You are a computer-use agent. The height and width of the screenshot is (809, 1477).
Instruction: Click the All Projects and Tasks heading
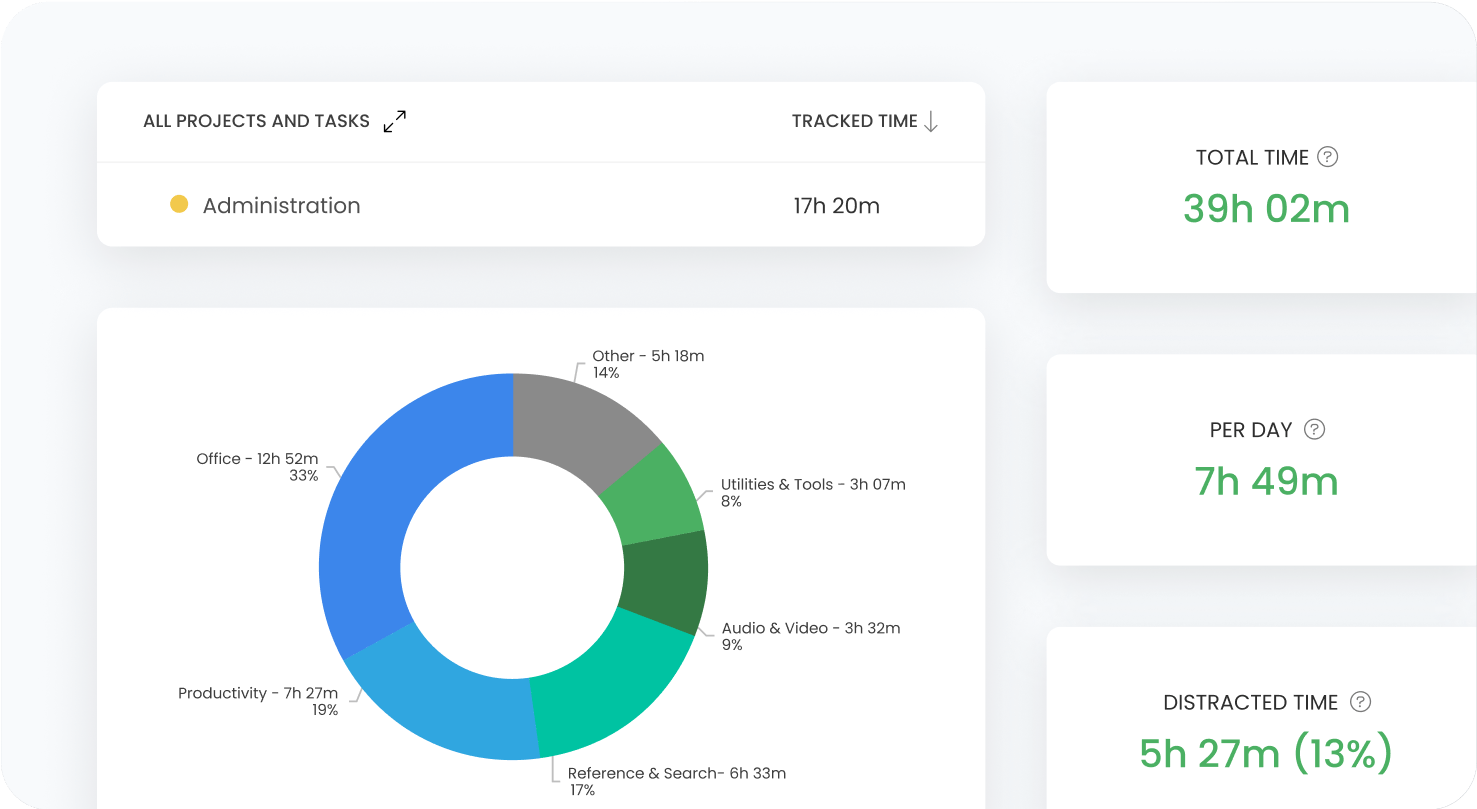[x=256, y=121]
